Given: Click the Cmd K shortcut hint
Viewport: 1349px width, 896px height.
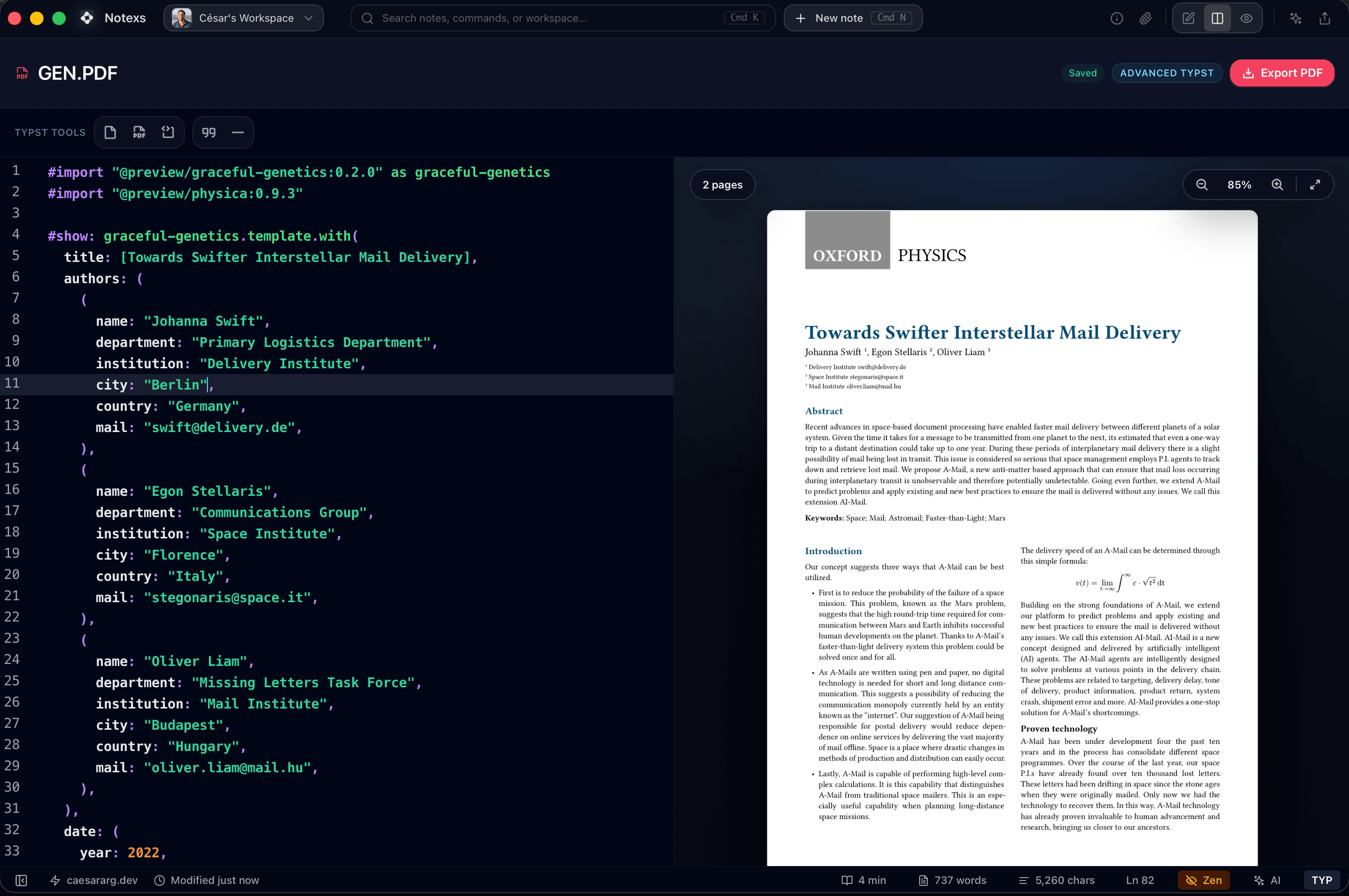Looking at the screenshot, I should coord(744,18).
